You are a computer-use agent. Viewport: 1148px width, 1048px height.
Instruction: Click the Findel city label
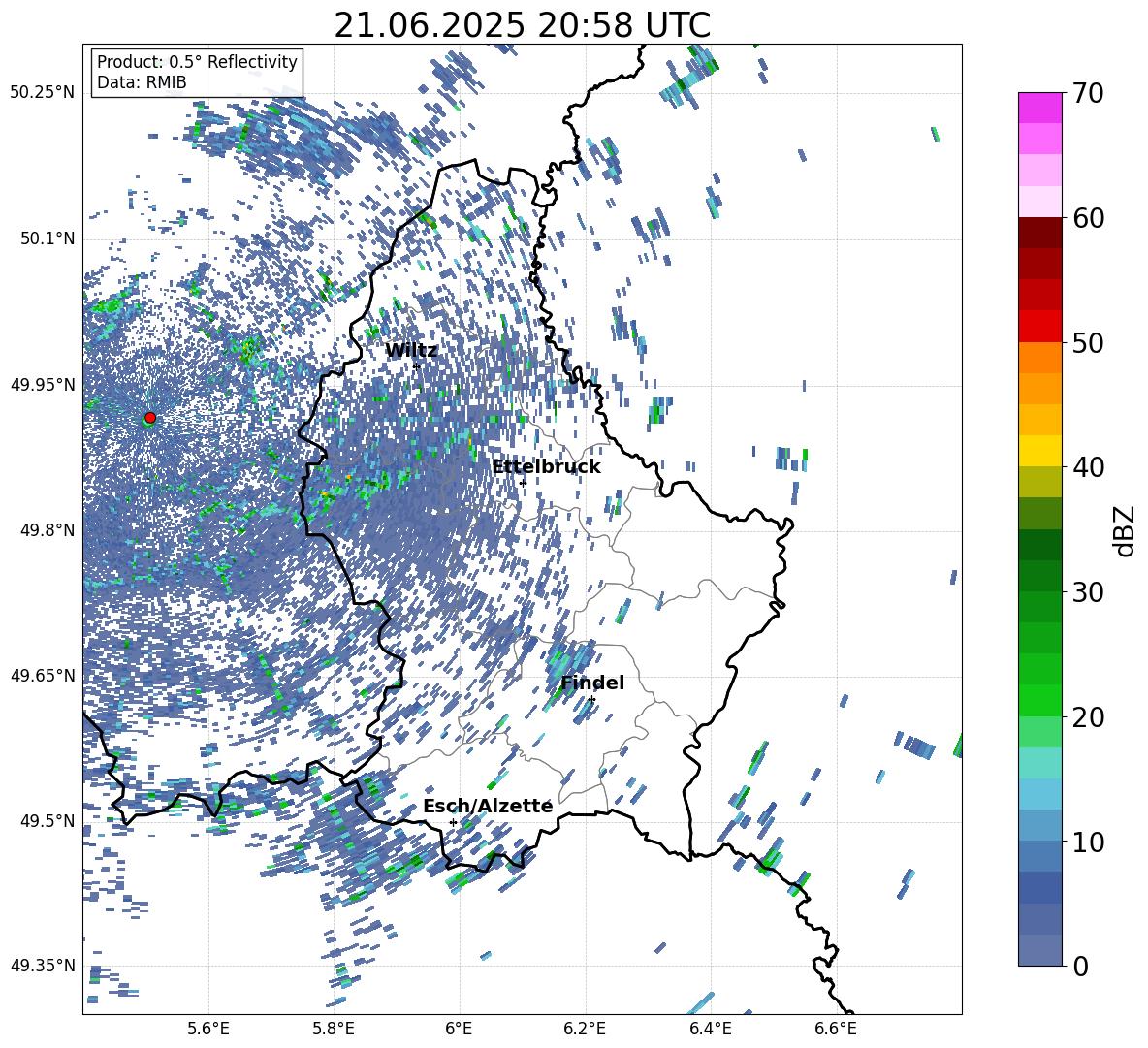(592, 683)
